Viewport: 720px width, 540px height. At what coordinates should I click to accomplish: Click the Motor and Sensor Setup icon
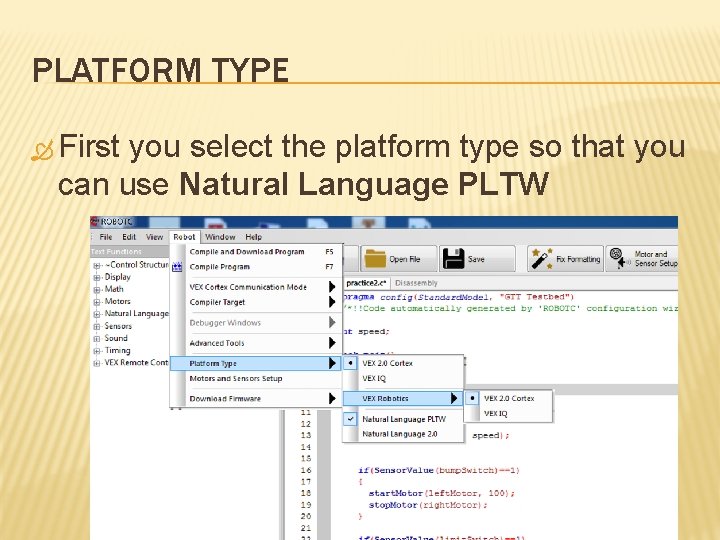point(620,259)
